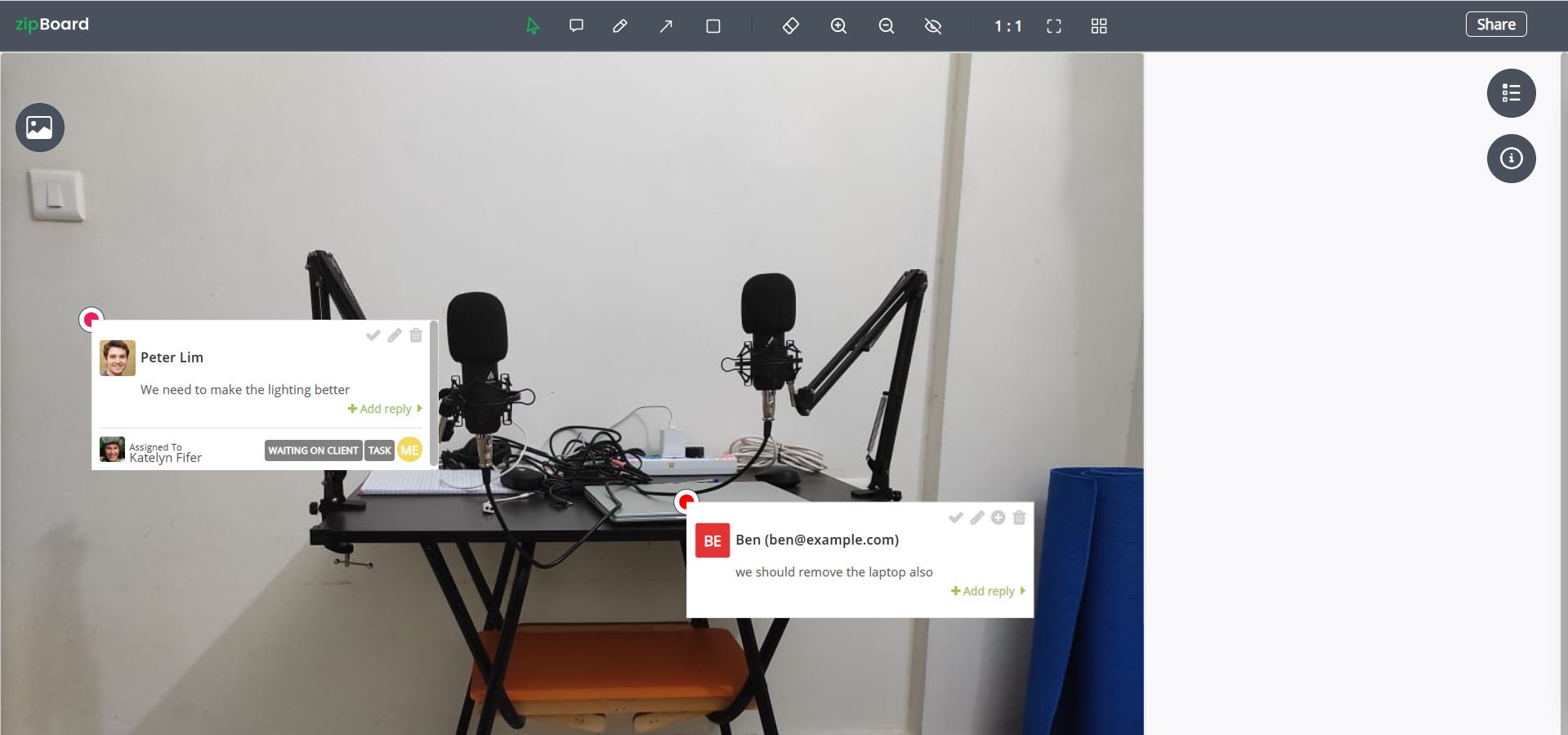Click the Assigned To Katelyn Fifer field
This screenshot has width=1568, height=735.
[151, 450]
